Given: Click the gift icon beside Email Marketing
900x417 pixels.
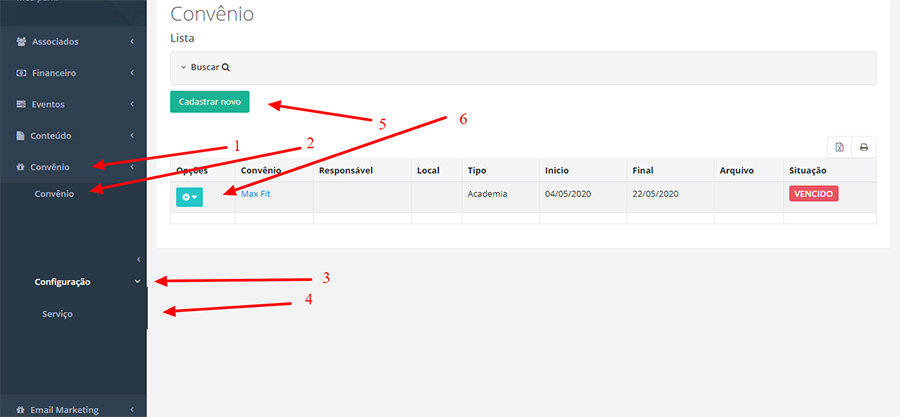Looking at the screenshot, I should [21, 410].
